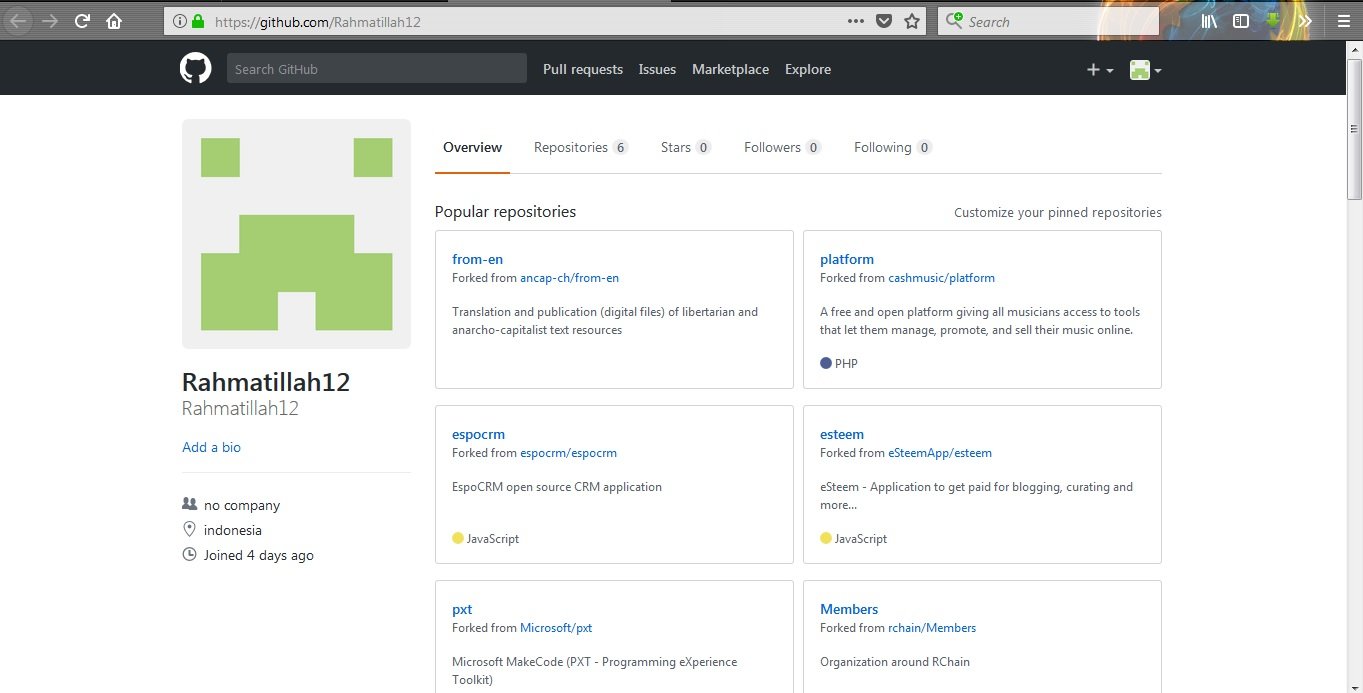This screenshot has height=693, width=1363.
Task: Click the PHP language color dot
Action: click(826, 363)
